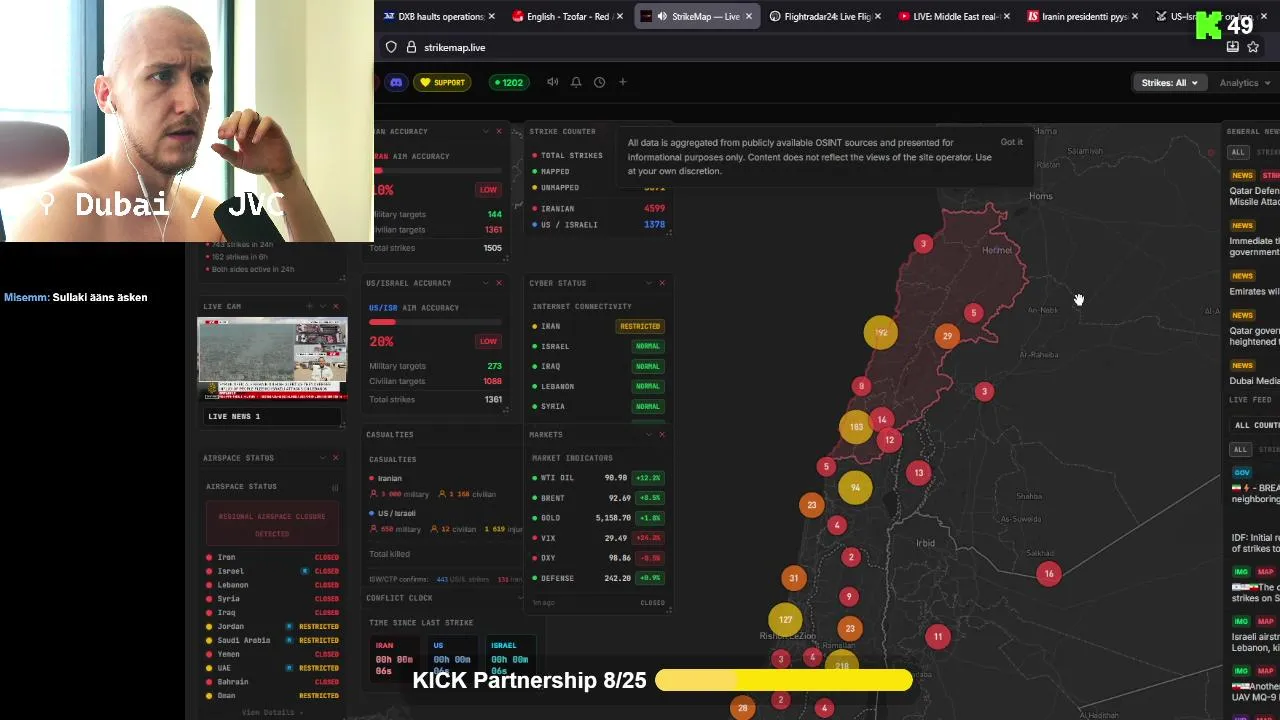This screenshot has height=720, width=1280.
Task: Close the StrikeMap browser tab
Action: click(x=749, y=16)
